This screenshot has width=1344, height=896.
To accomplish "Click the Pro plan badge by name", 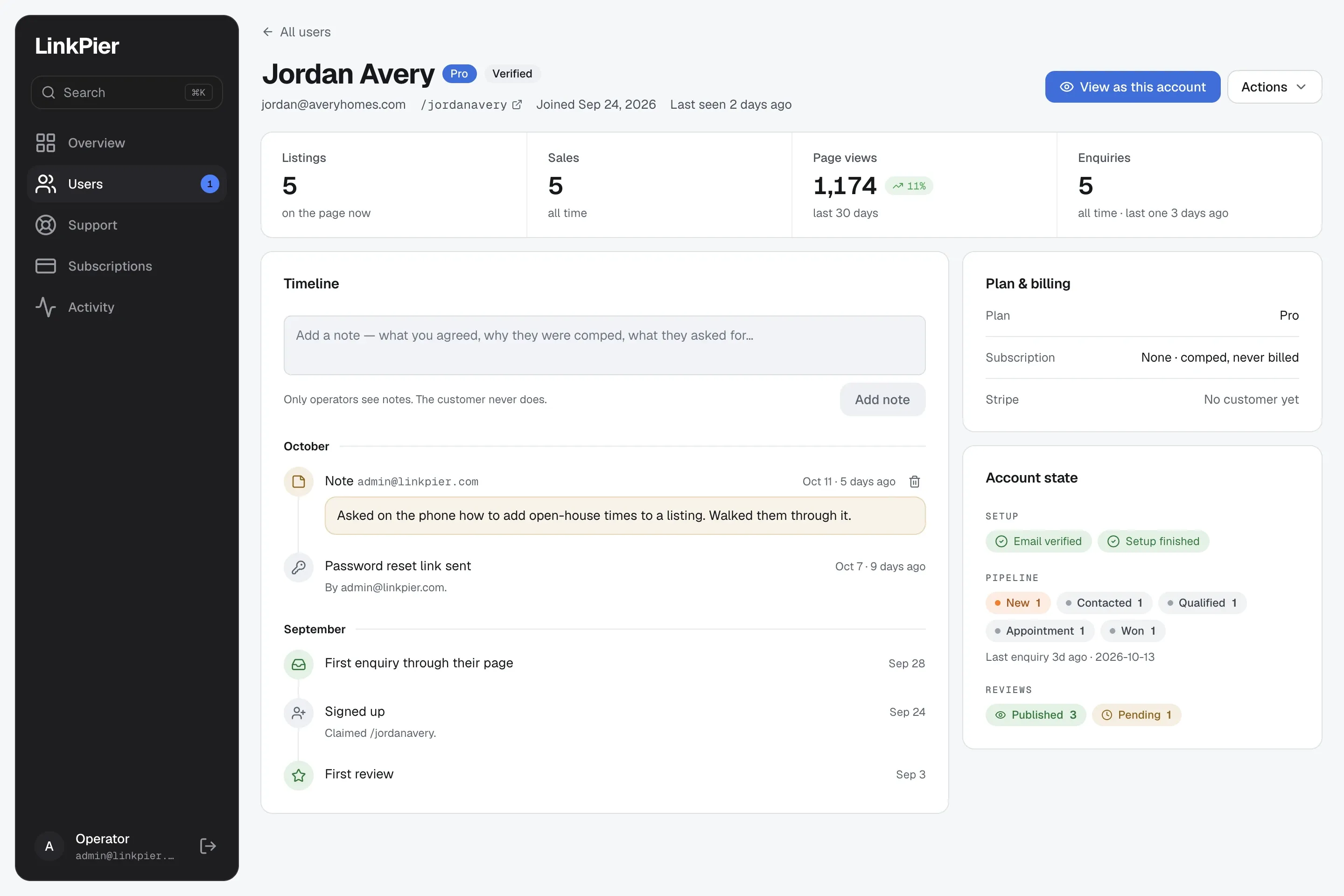I will 459,74.
